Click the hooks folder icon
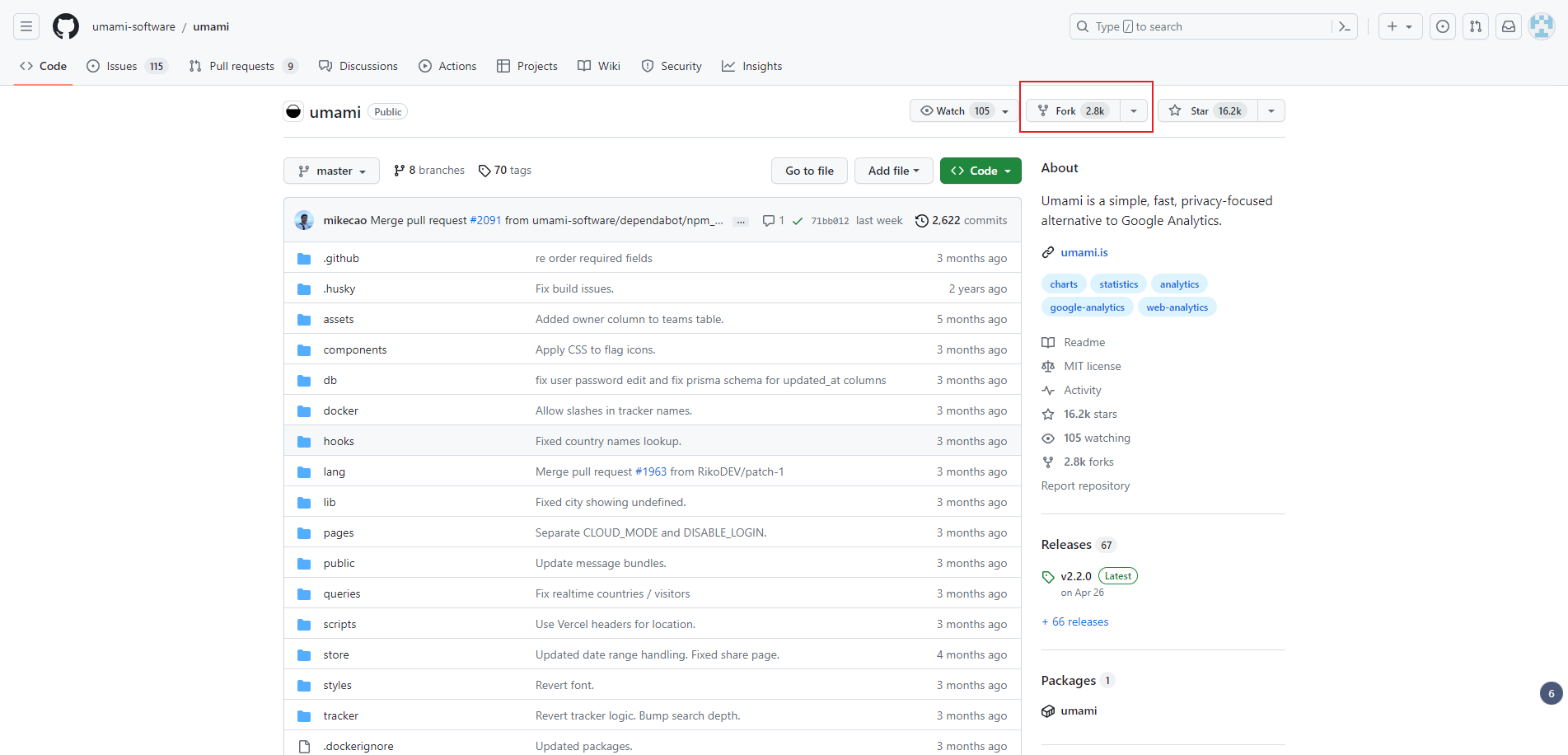This screenshot has width=1568, height=755. [x=304, y=442]
